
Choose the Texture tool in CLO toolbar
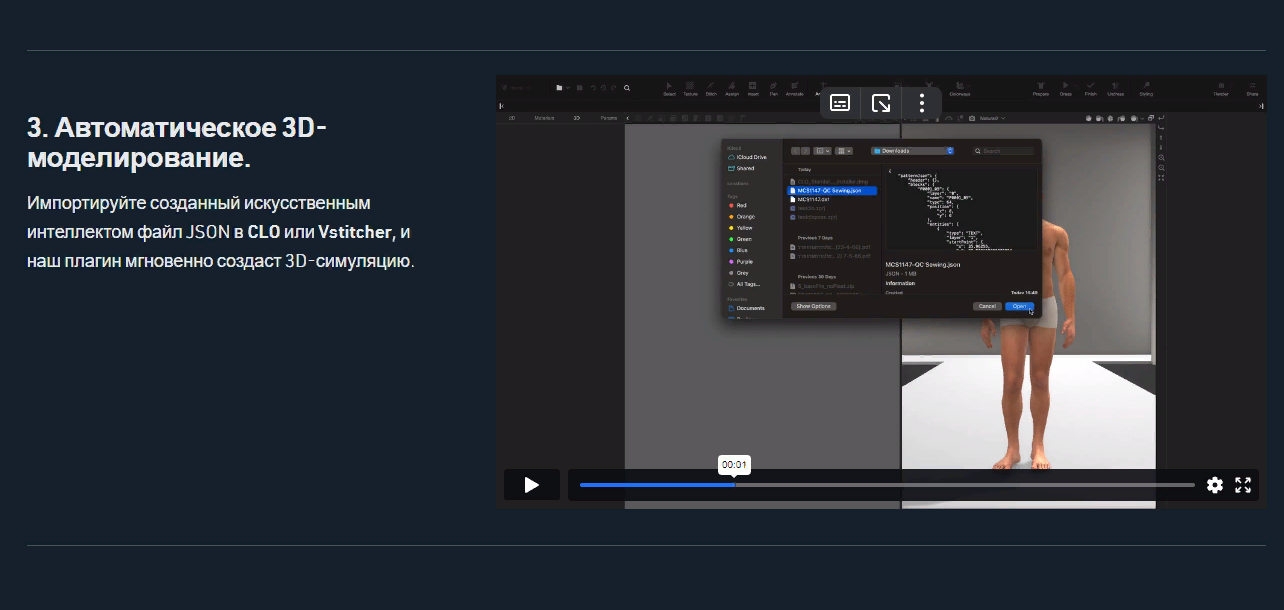[x=690, y=88]
